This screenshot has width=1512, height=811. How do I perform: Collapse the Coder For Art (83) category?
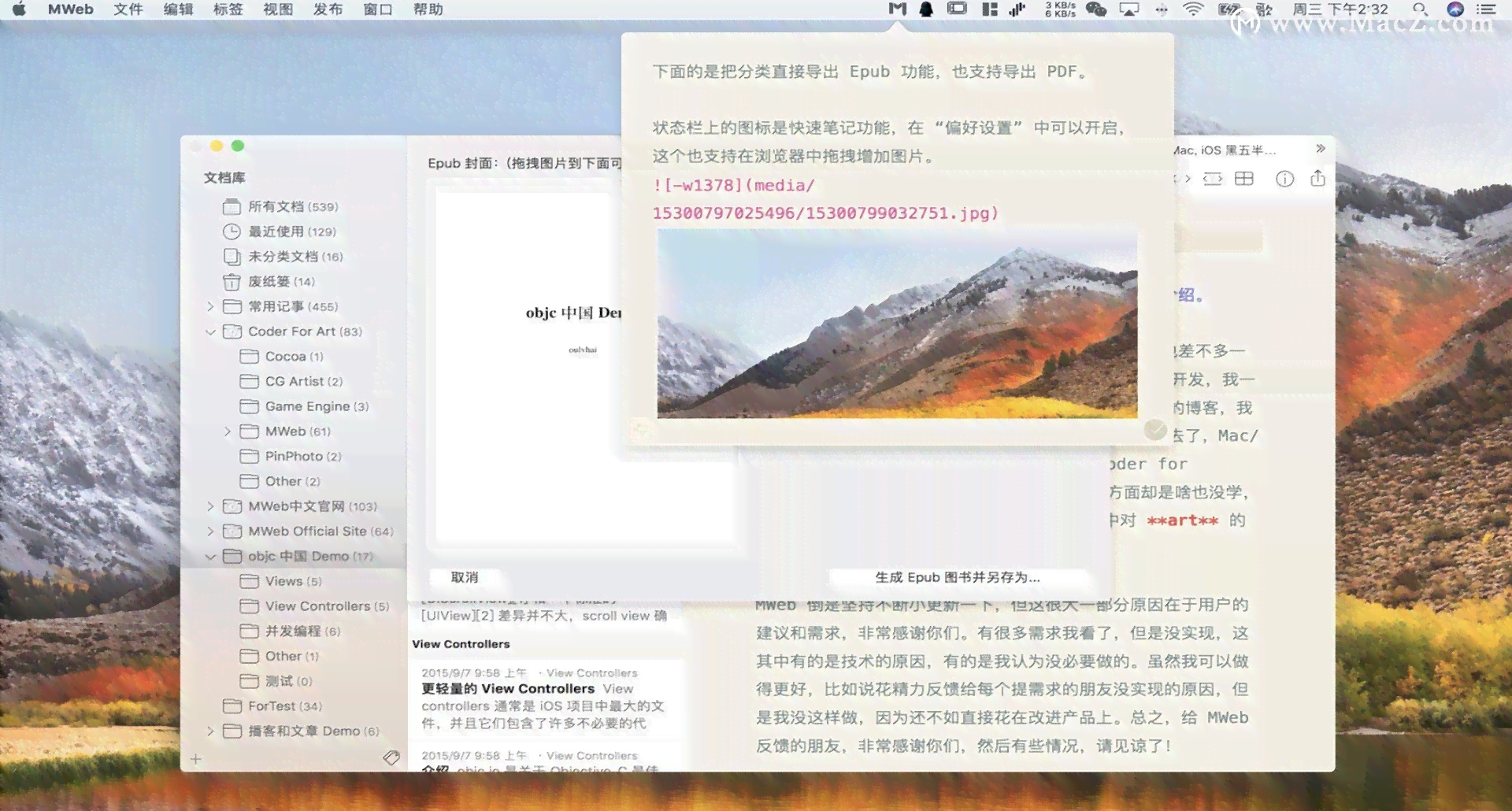click(210, 331)
